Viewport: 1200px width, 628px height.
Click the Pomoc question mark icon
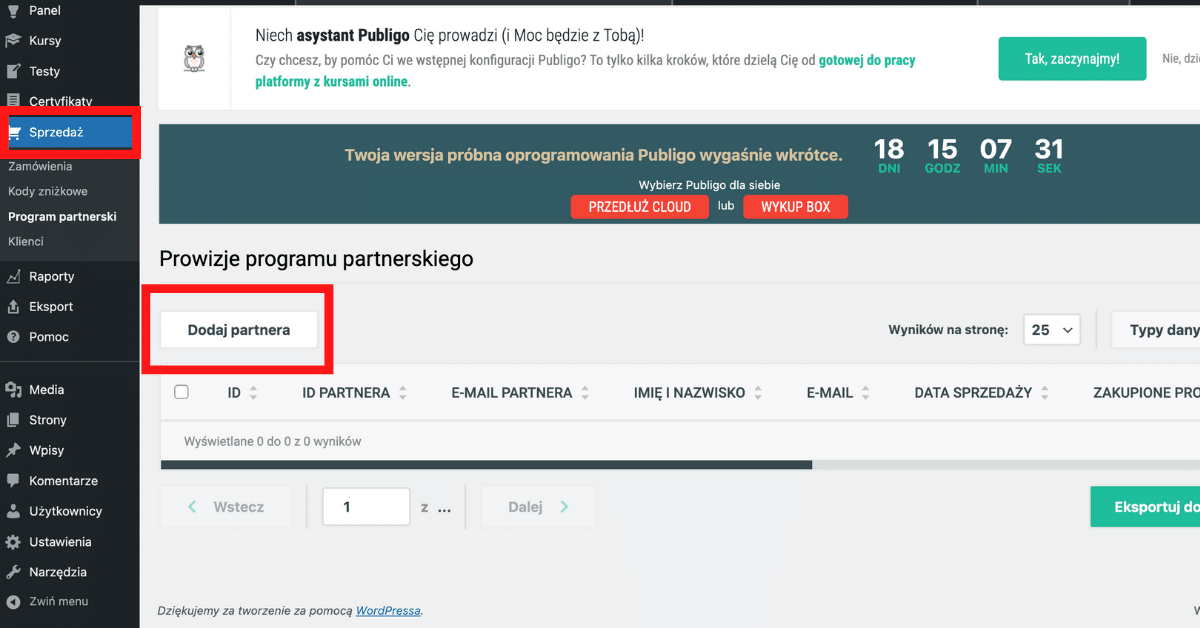click(x=13, y=337)
